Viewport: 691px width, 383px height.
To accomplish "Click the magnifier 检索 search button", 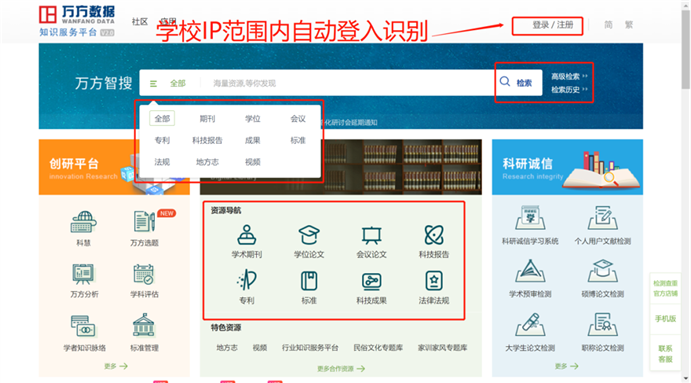I will click(x=516, y=82).
